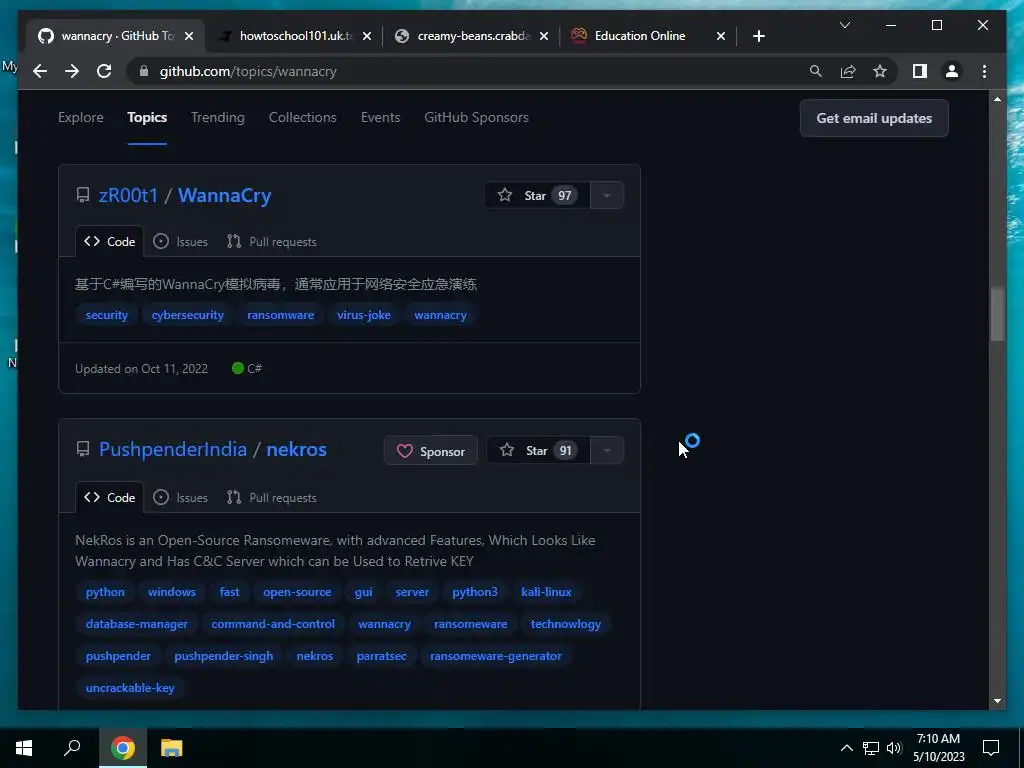Close the wannacry GitHub tab
1024x768 pixels.
[189, 36]
